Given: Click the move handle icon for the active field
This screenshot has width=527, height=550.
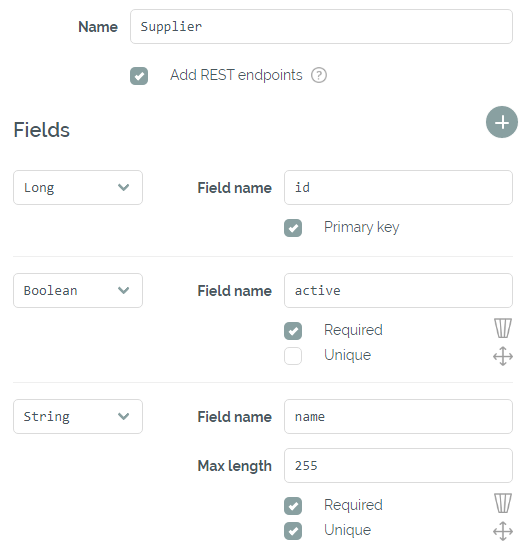Looking at the screenshot, I should click(x=503, y=356).
